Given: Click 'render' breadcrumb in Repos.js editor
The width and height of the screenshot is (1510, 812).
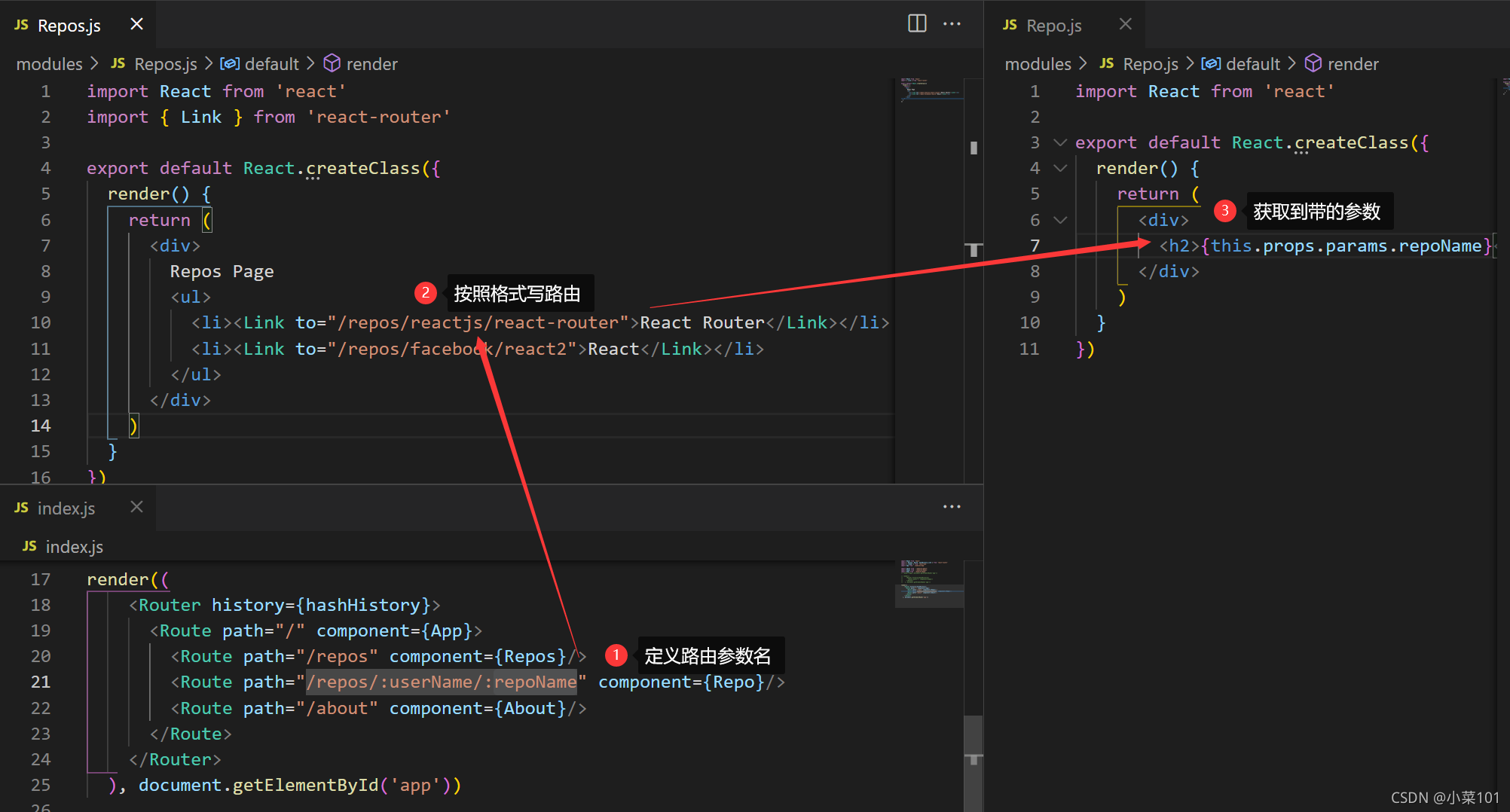Looking at the screenshot, I should pyautogui.click(x=371, y=64).
